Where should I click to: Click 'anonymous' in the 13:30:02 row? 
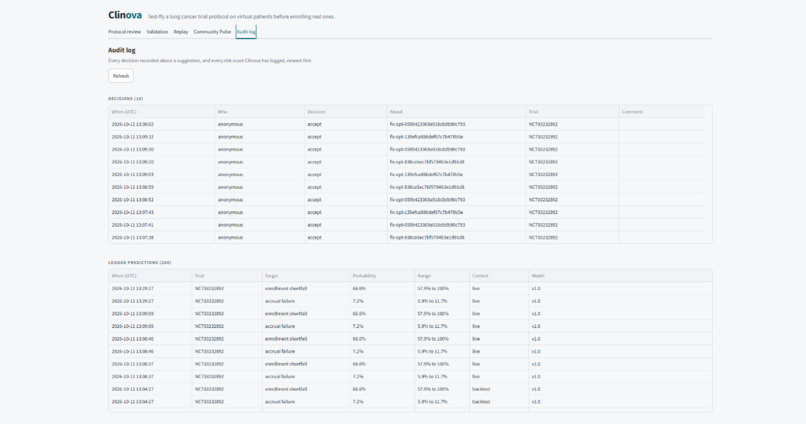(x=230, y=124)
